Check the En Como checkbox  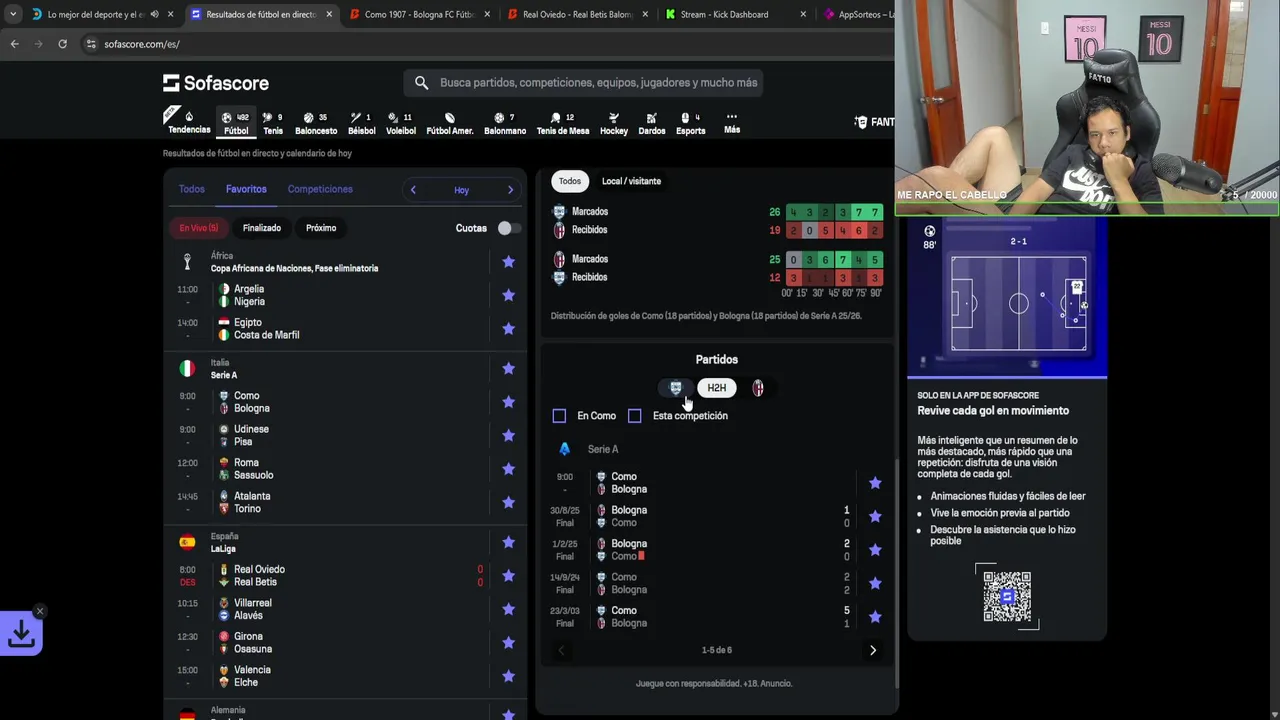pos(559,416)
